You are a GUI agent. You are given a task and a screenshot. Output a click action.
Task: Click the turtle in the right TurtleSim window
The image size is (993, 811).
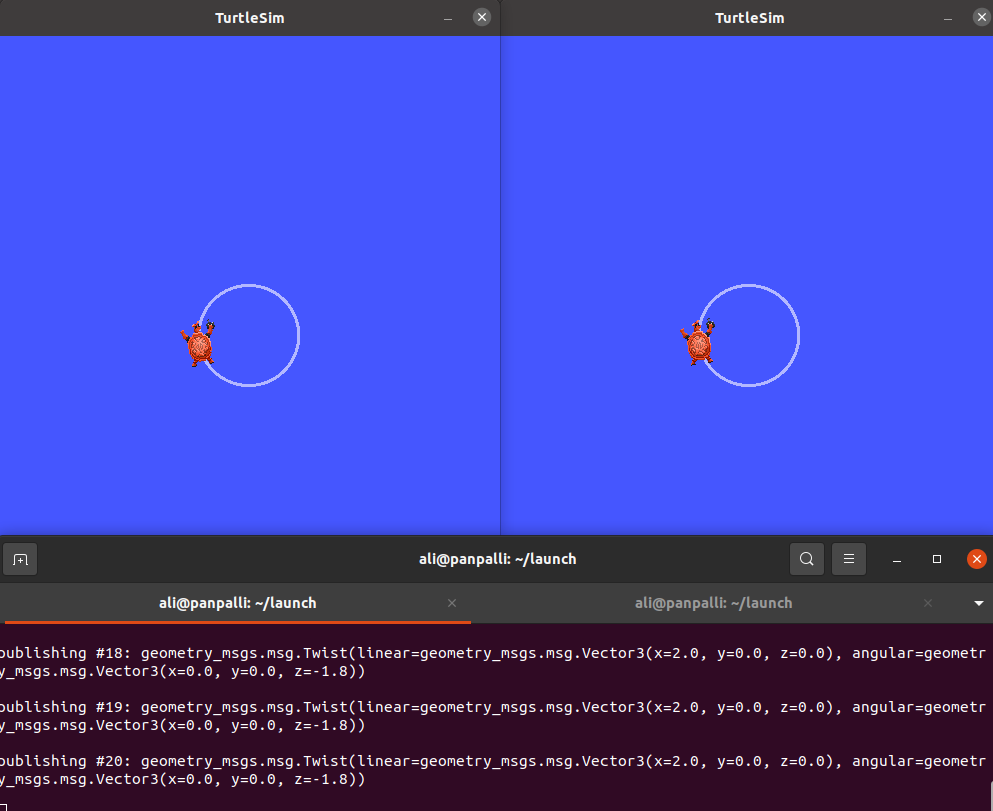tap(697, 344)
